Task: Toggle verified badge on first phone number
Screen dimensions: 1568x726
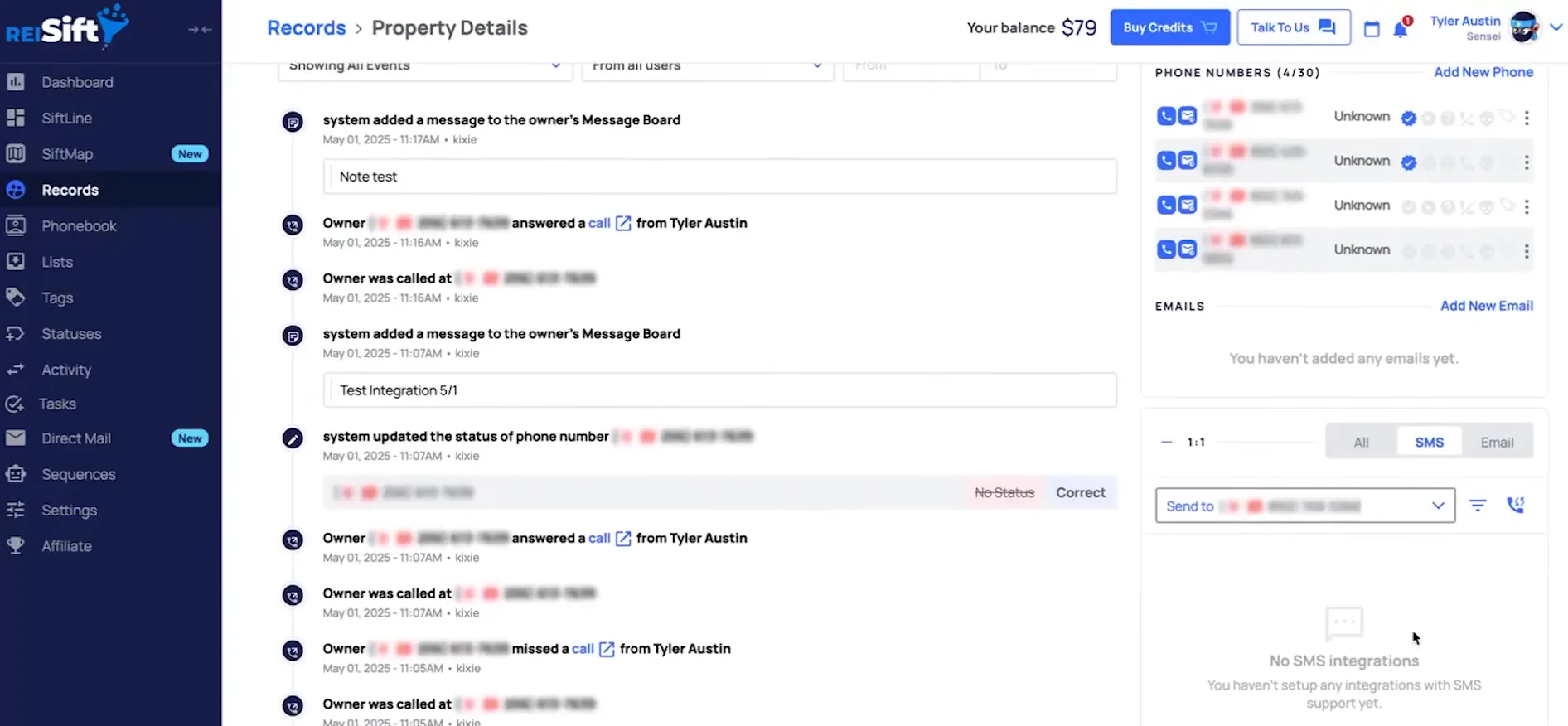Action: click(1408, 118)
